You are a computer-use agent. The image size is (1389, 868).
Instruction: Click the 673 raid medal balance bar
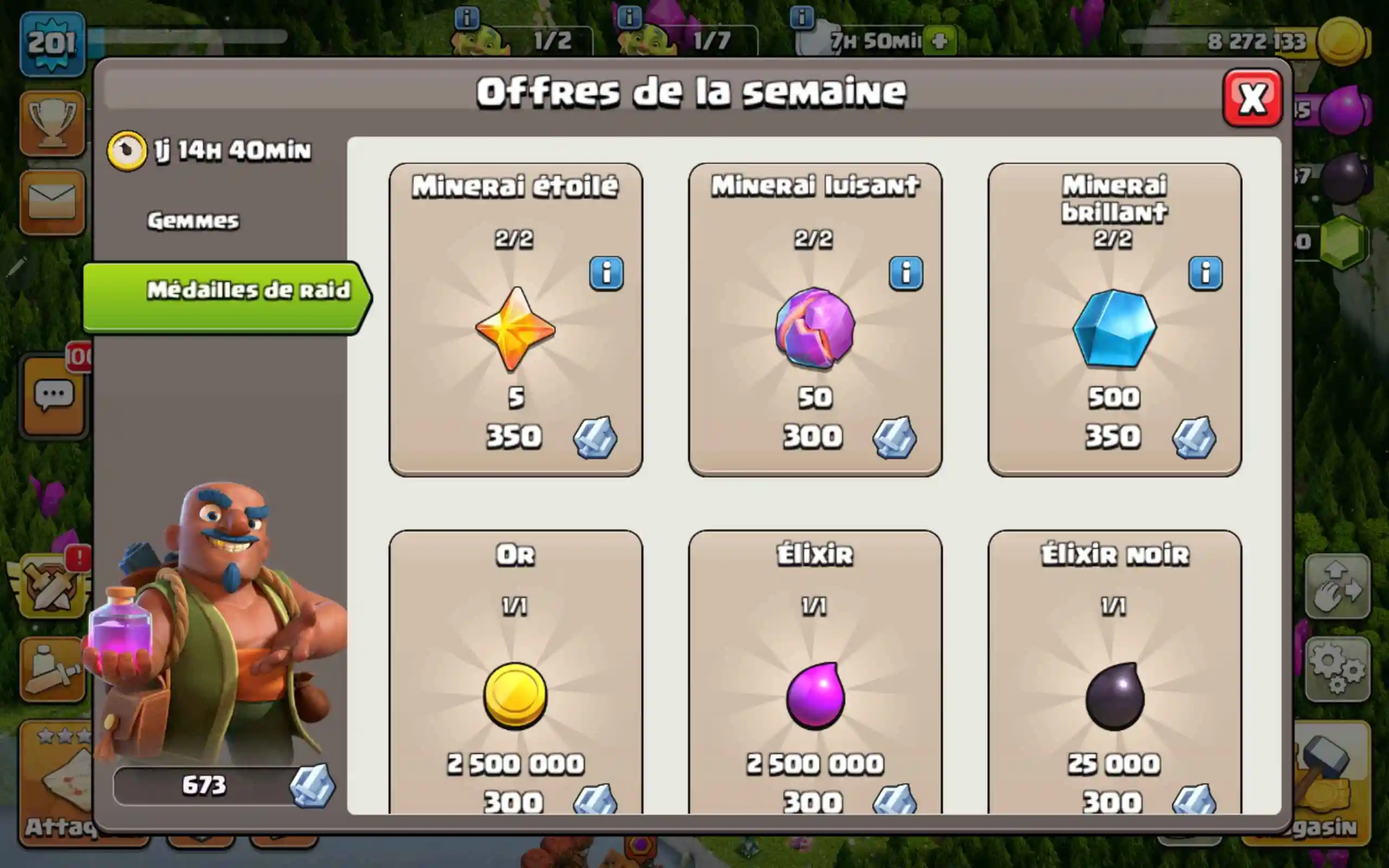pos(224,786)
